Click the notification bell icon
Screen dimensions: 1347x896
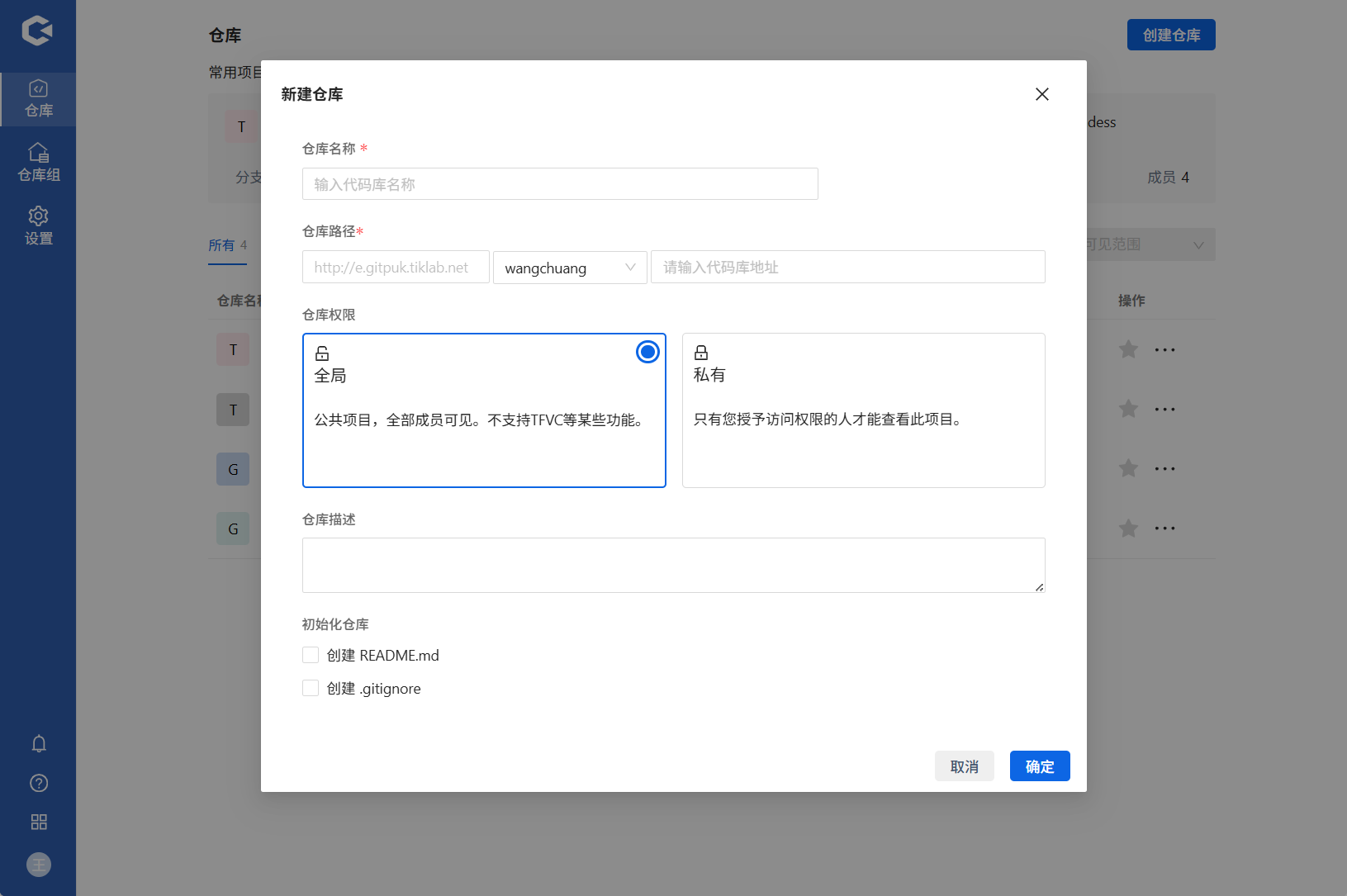click(x=38, y=743)
